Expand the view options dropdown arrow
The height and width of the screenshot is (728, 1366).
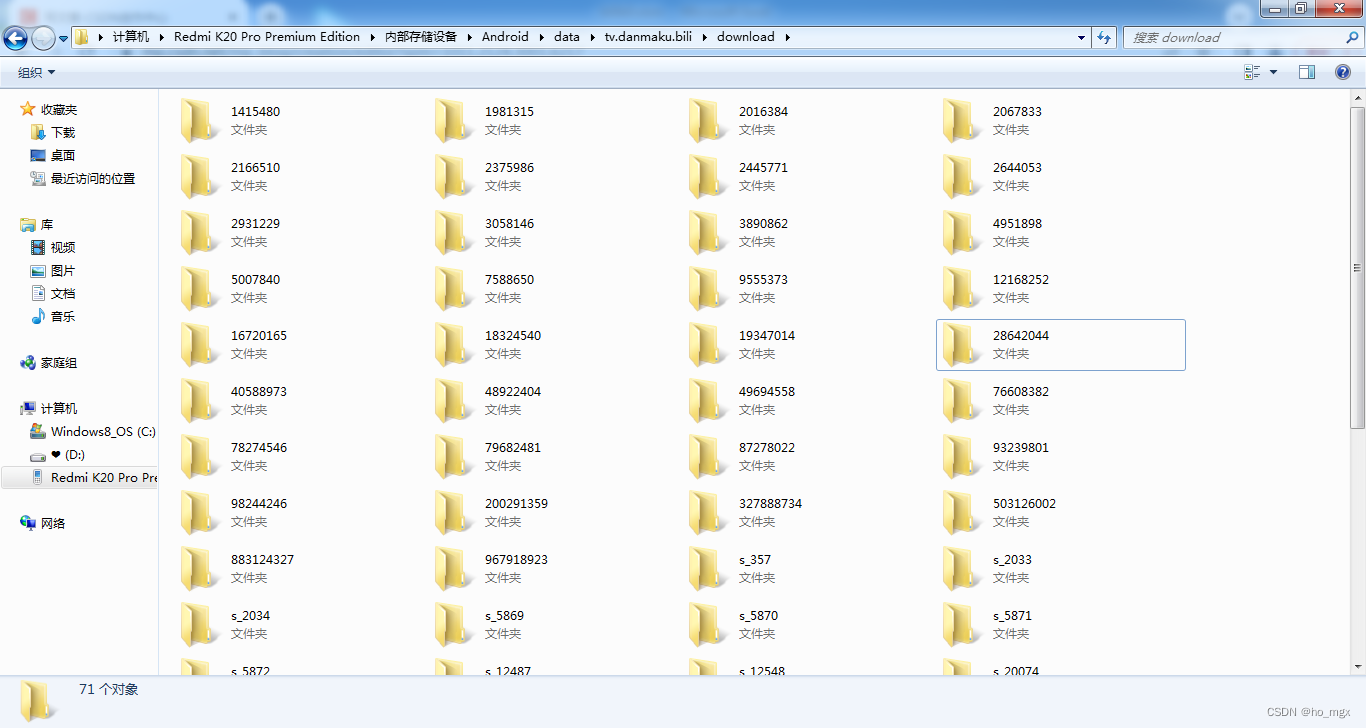1273,72
